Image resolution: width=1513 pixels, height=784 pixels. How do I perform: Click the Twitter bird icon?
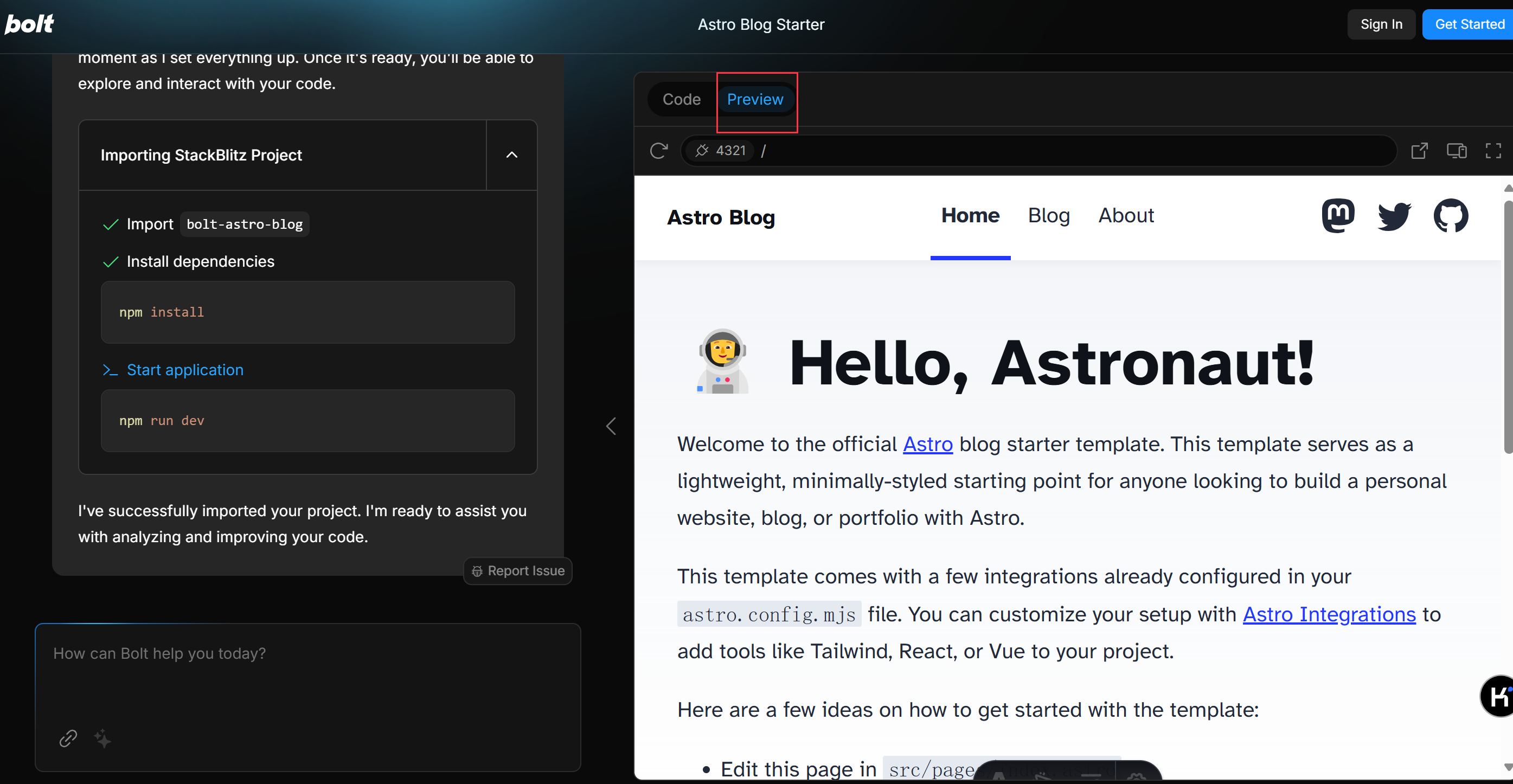(1394, 216)
